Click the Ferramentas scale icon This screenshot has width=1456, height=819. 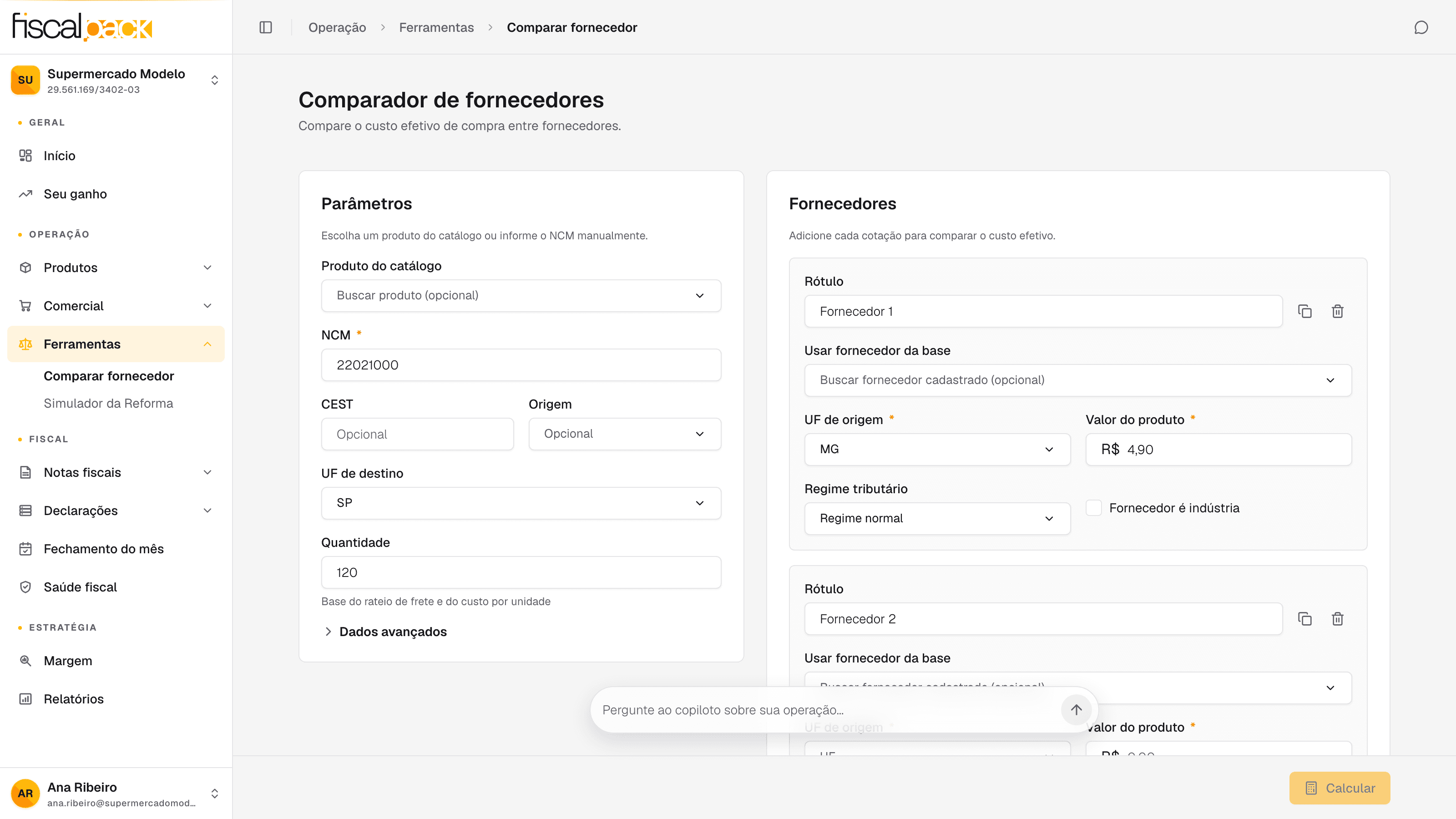coord(25,344)
